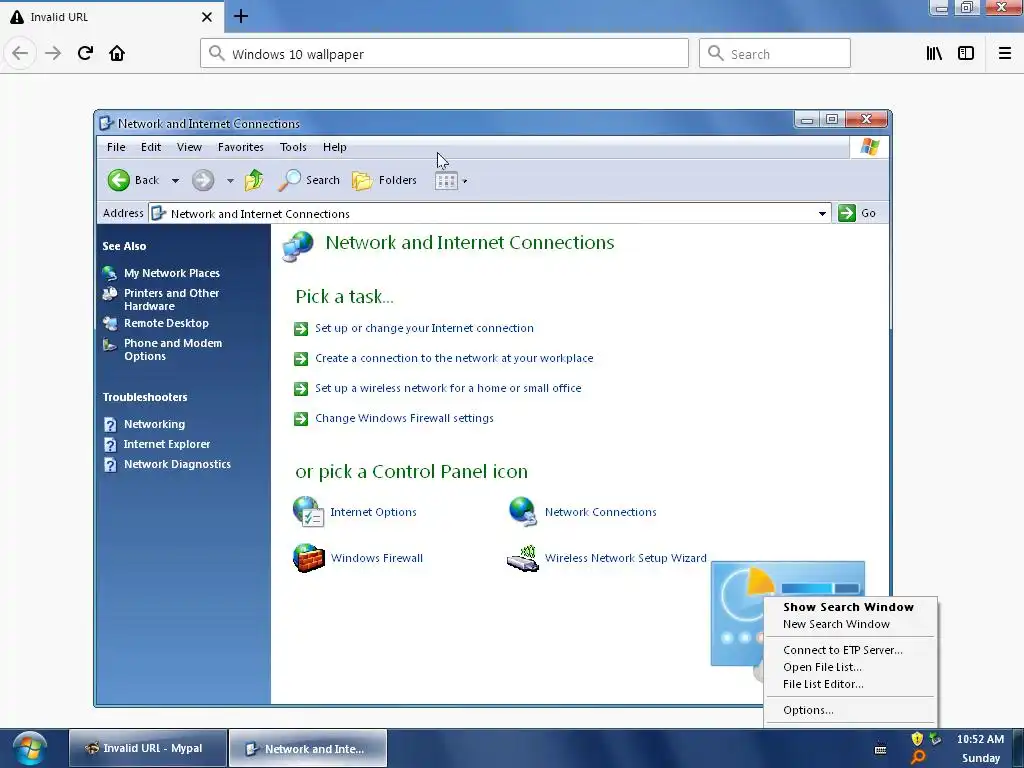
Task: Open Remote Desktop link
Action: coord(167,323)
